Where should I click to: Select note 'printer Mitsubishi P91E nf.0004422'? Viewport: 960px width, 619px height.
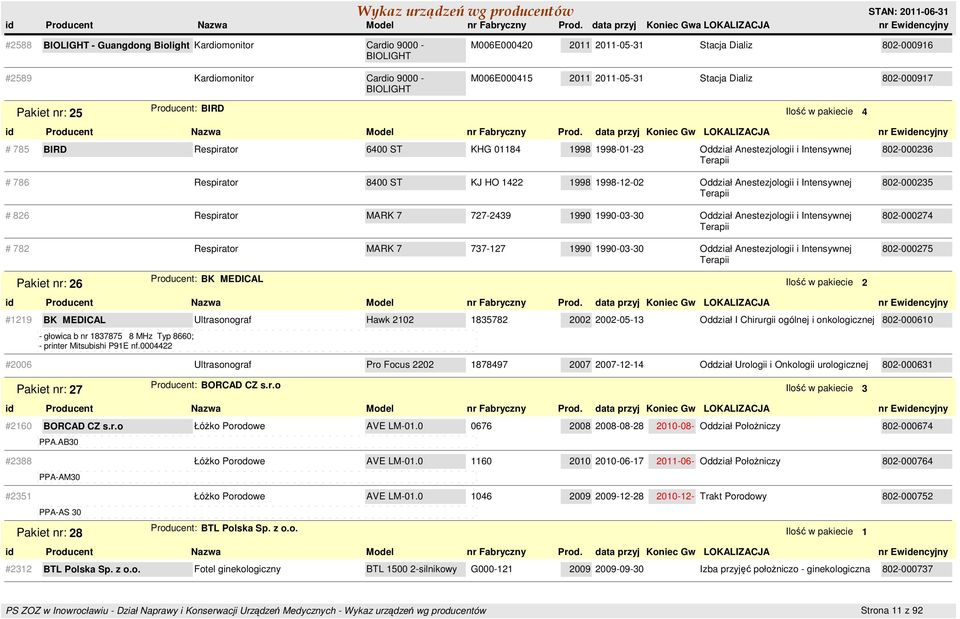(108, 346)
